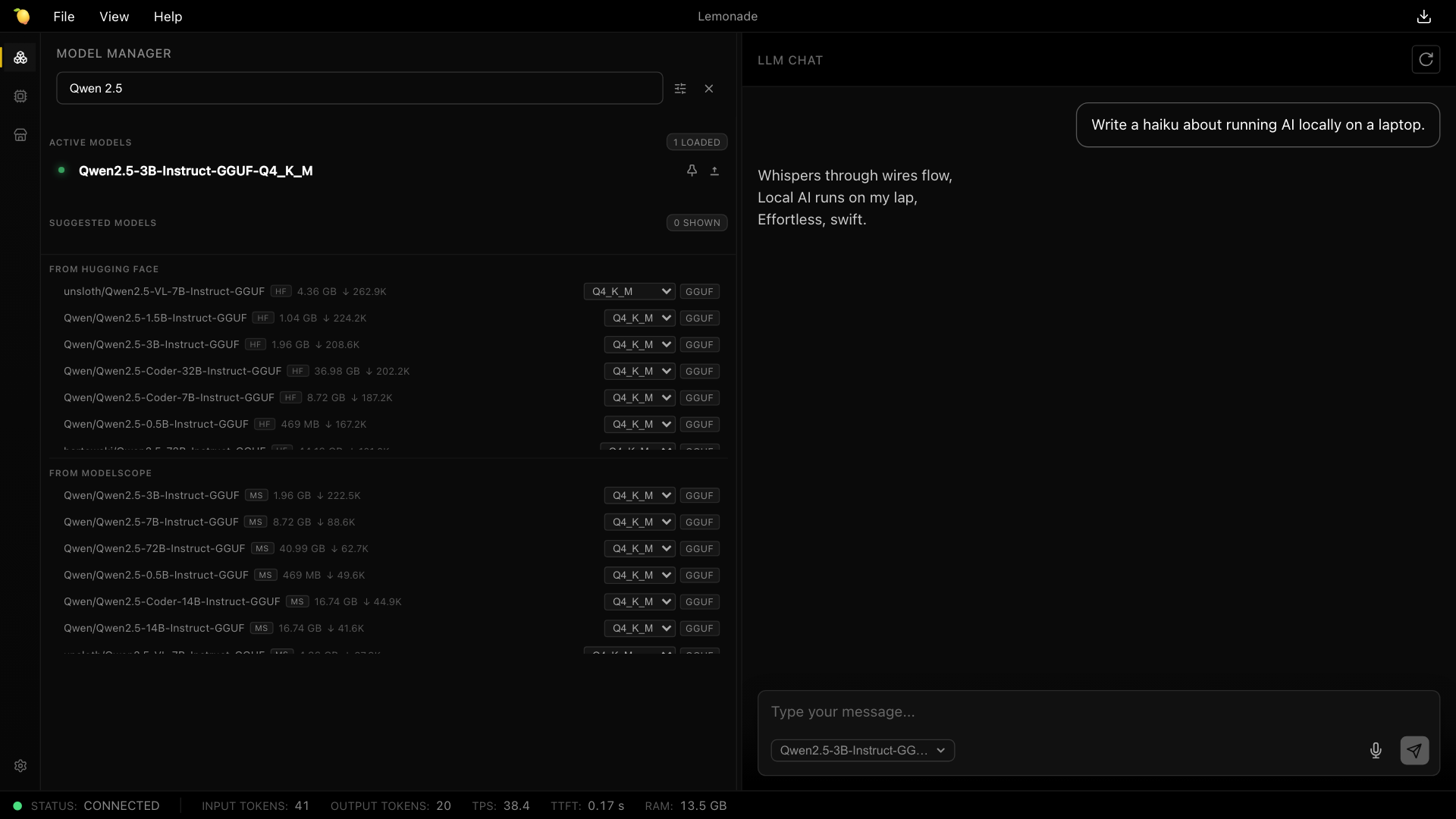Click the haiku line 'Whispers through wires flow,'
Screen dimensions: 1456x819
pos(855,175)
